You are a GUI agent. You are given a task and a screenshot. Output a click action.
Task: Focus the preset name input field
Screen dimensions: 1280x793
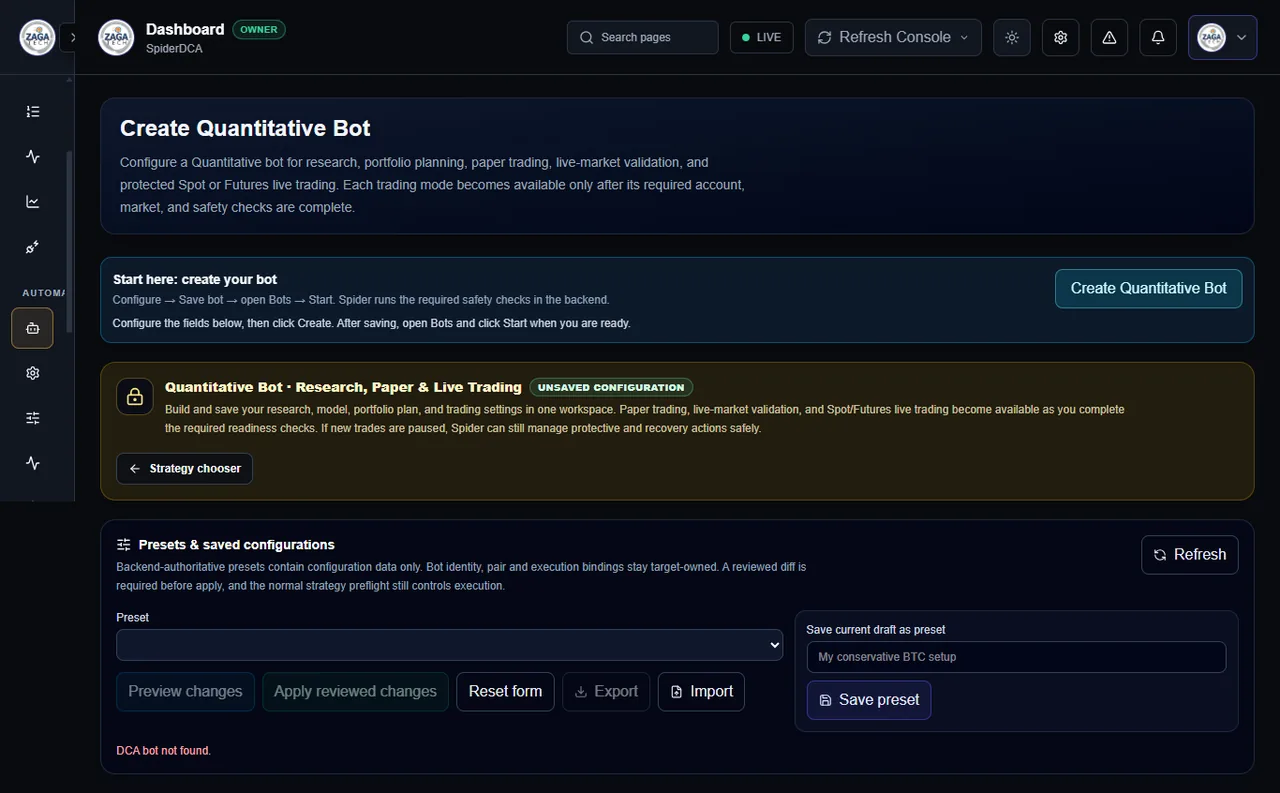coord(1016,657)
